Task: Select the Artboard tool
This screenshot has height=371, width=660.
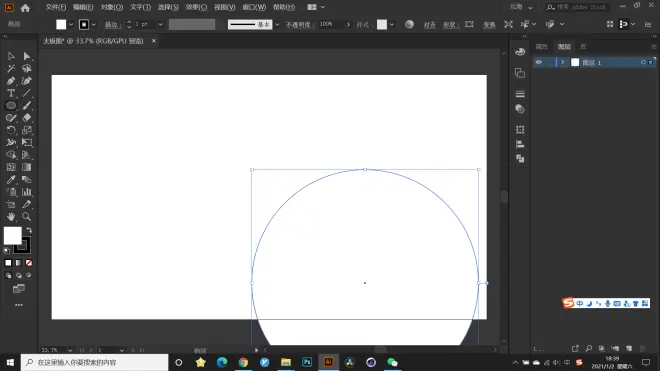Action: tap(11, 204)
